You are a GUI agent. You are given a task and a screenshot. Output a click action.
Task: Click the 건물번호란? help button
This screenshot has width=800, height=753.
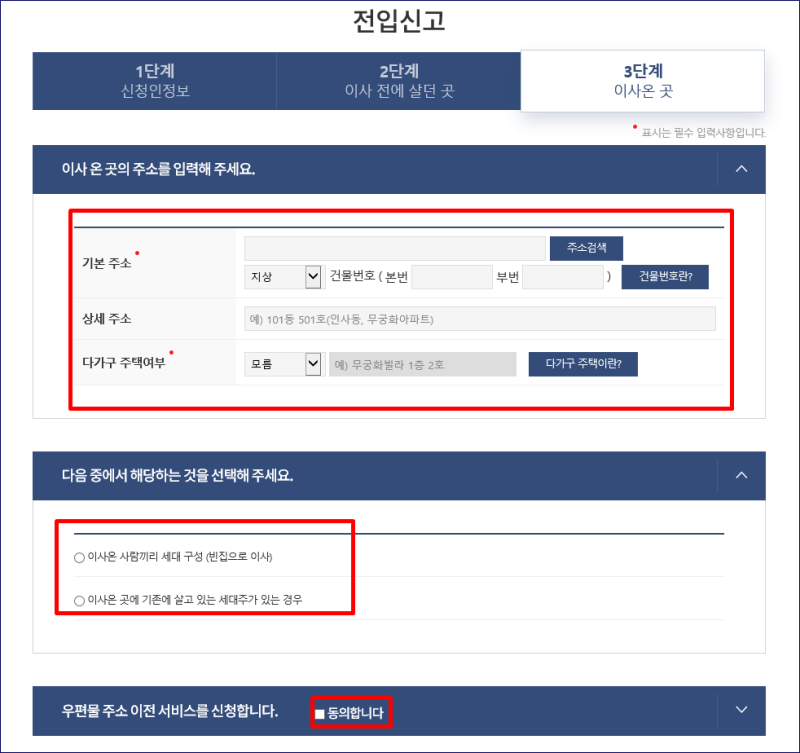(665, 277)
